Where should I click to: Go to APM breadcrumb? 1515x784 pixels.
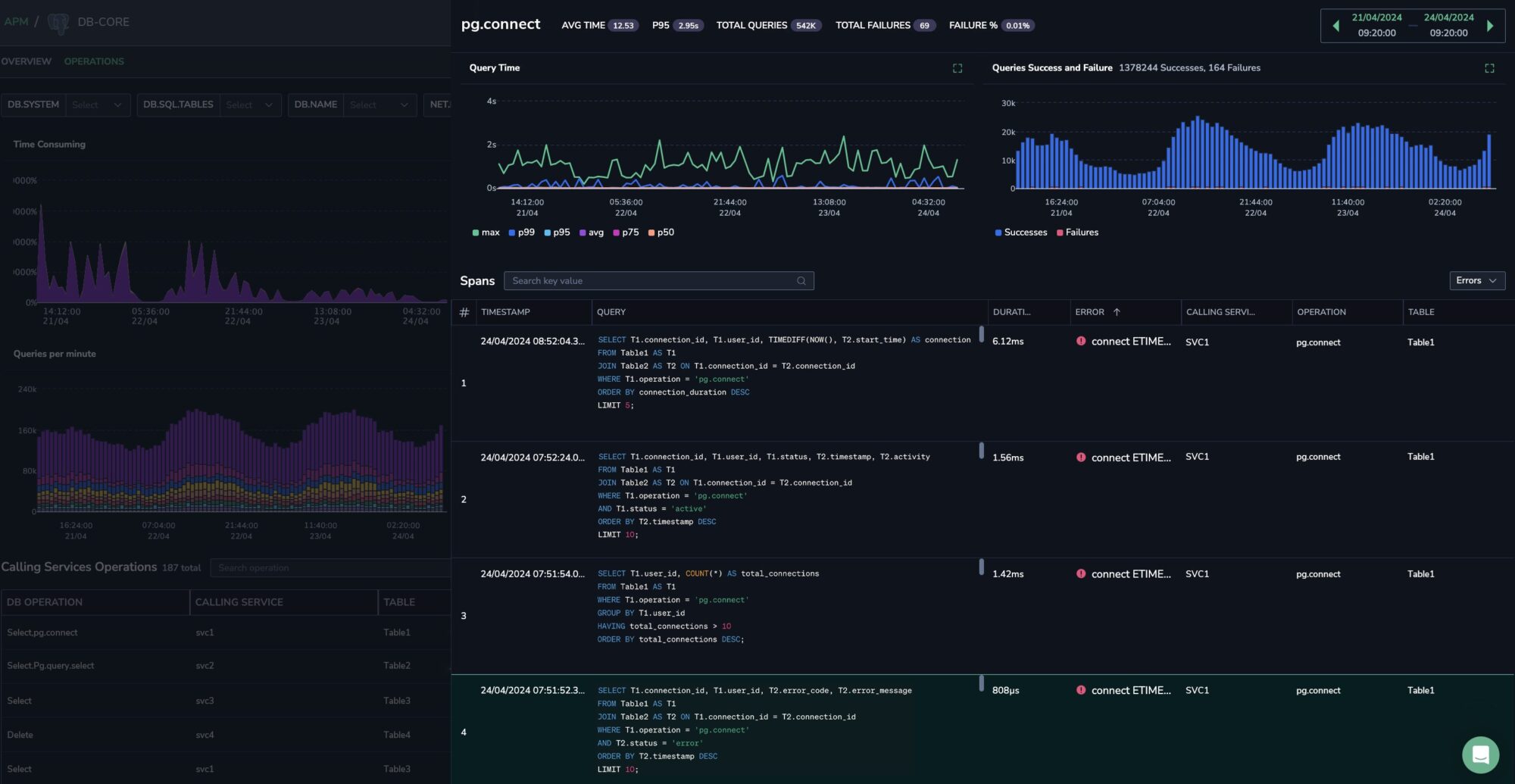pos(16,22)
